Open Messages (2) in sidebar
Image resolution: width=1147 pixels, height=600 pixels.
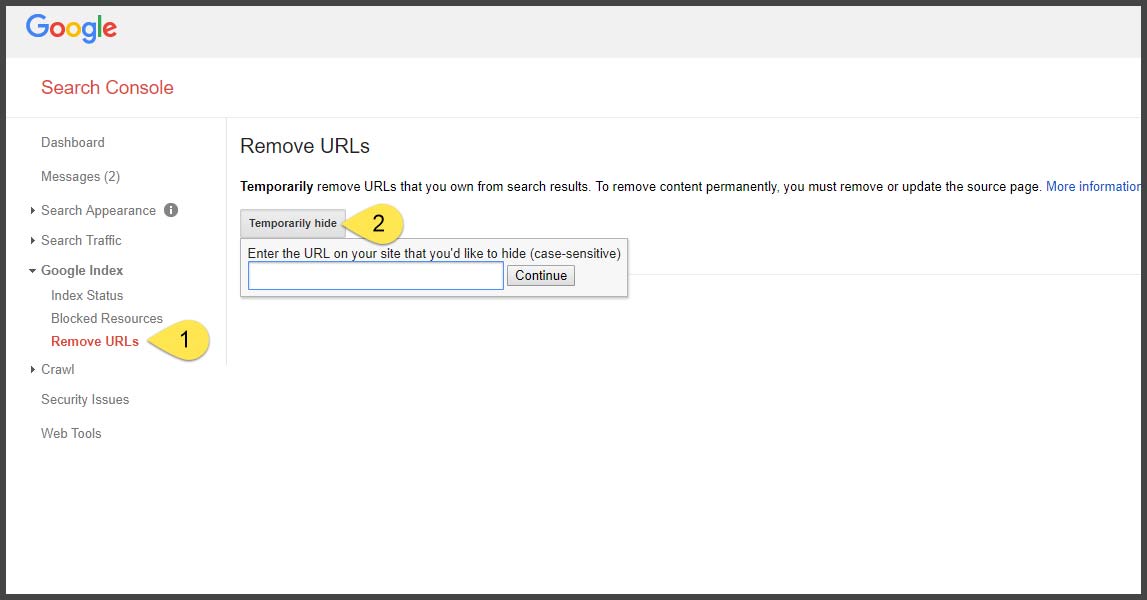pos(80,176)
